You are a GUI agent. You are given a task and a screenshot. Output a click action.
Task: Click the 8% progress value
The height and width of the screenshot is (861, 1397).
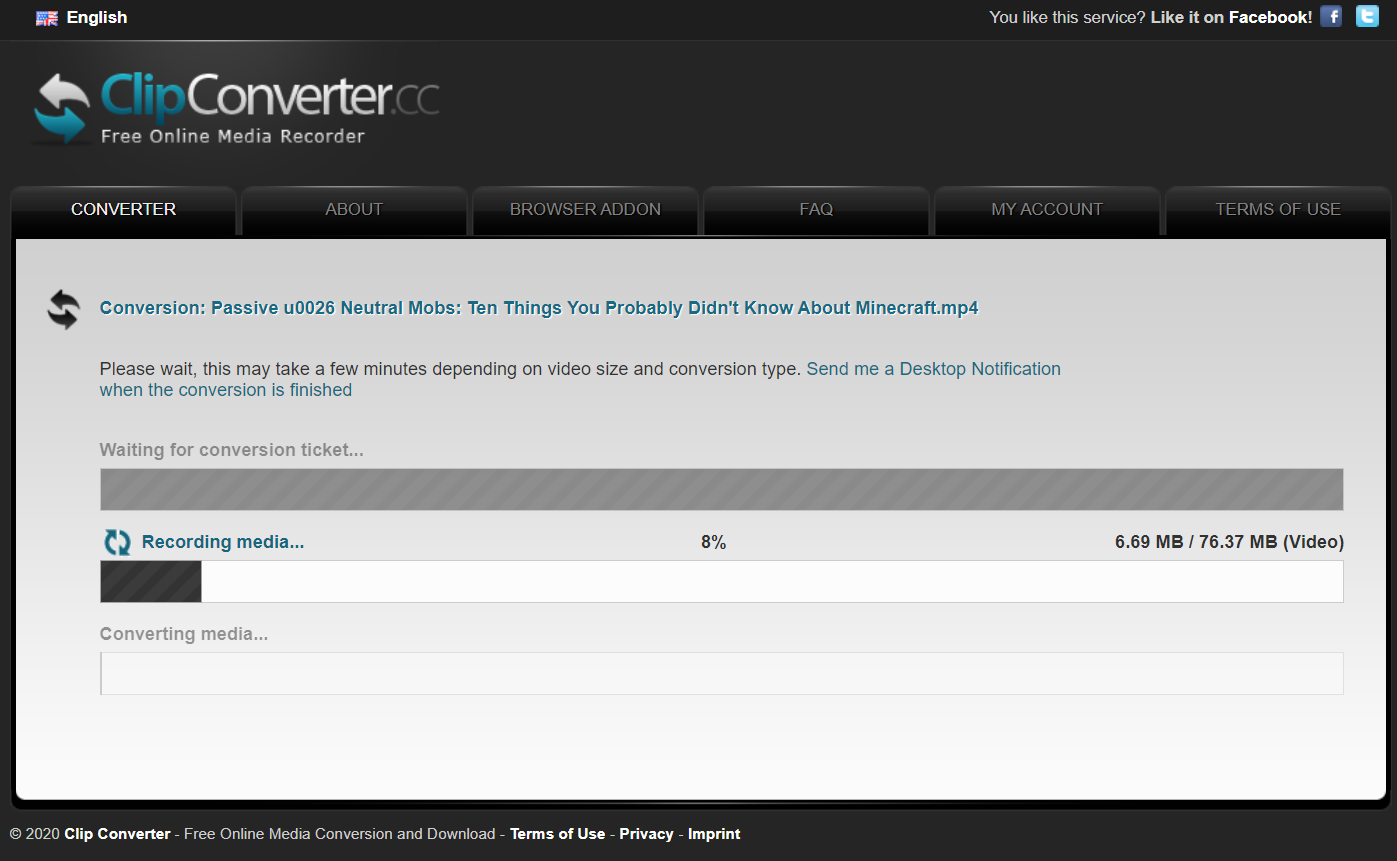pos(713,543)
